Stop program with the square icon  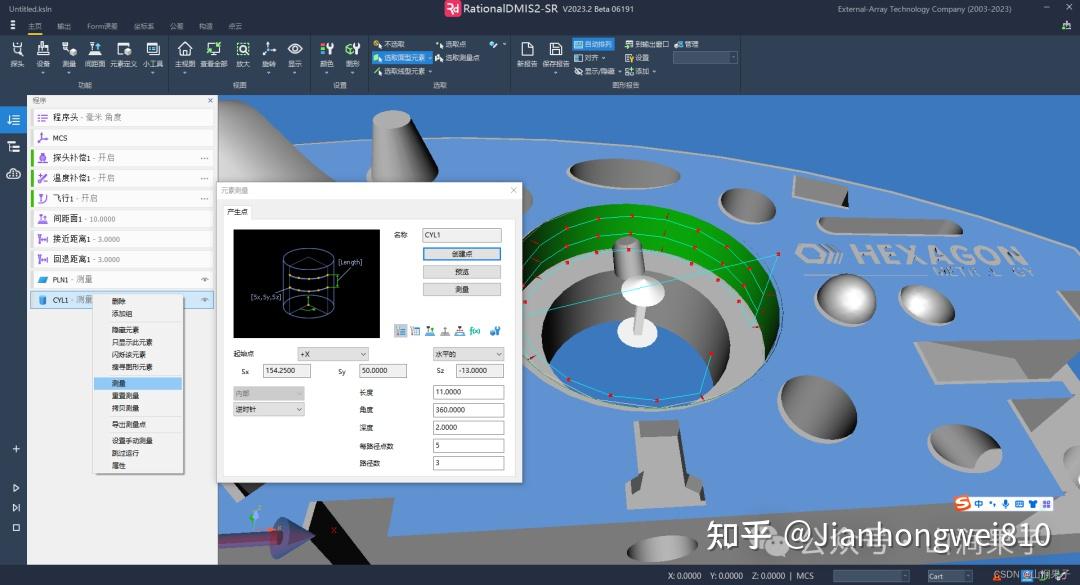(x=16, y=528)
